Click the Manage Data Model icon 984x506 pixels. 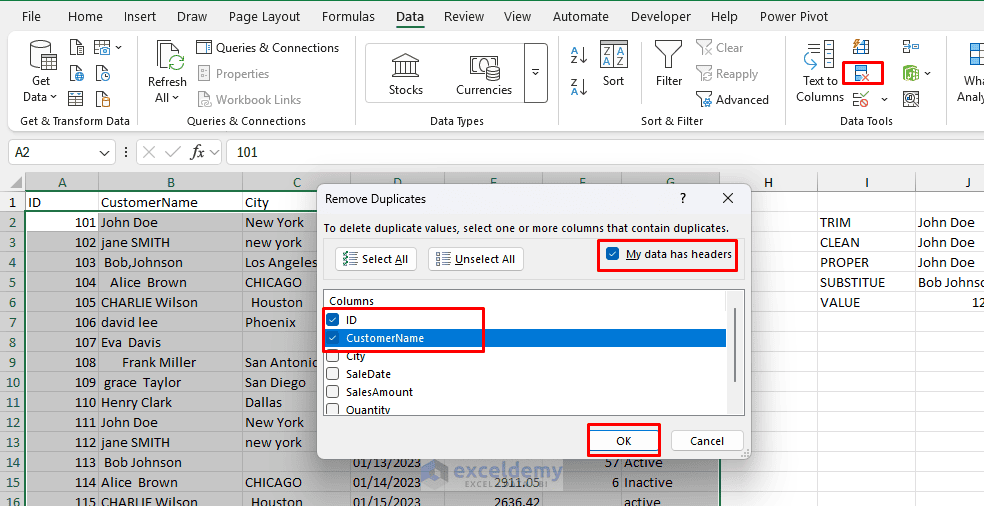tap(911, 99)
